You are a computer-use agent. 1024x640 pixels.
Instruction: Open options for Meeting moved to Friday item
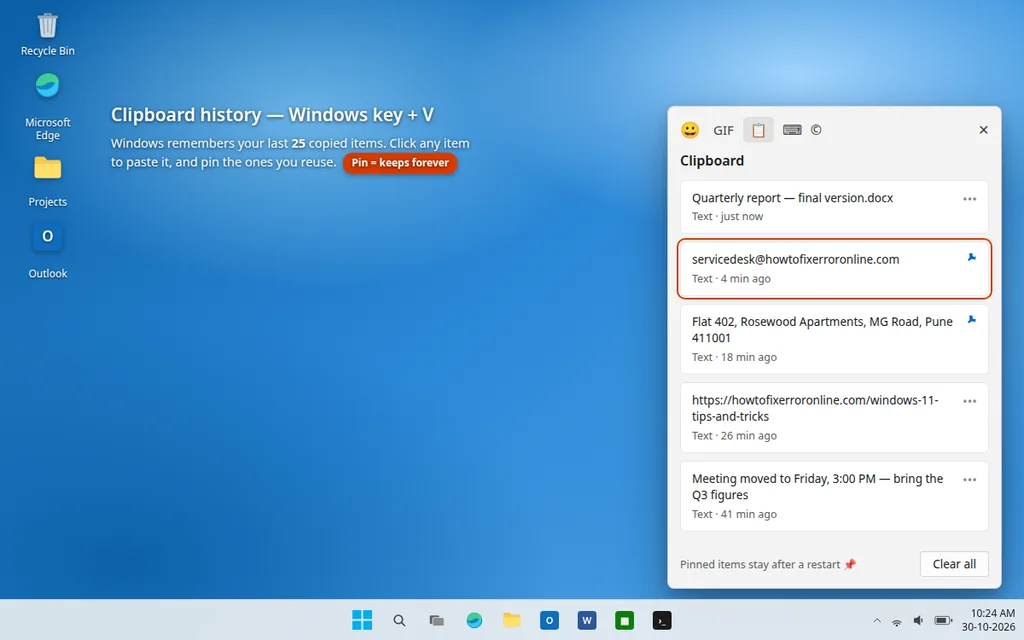pyautogui.click(x=969, y=479)
